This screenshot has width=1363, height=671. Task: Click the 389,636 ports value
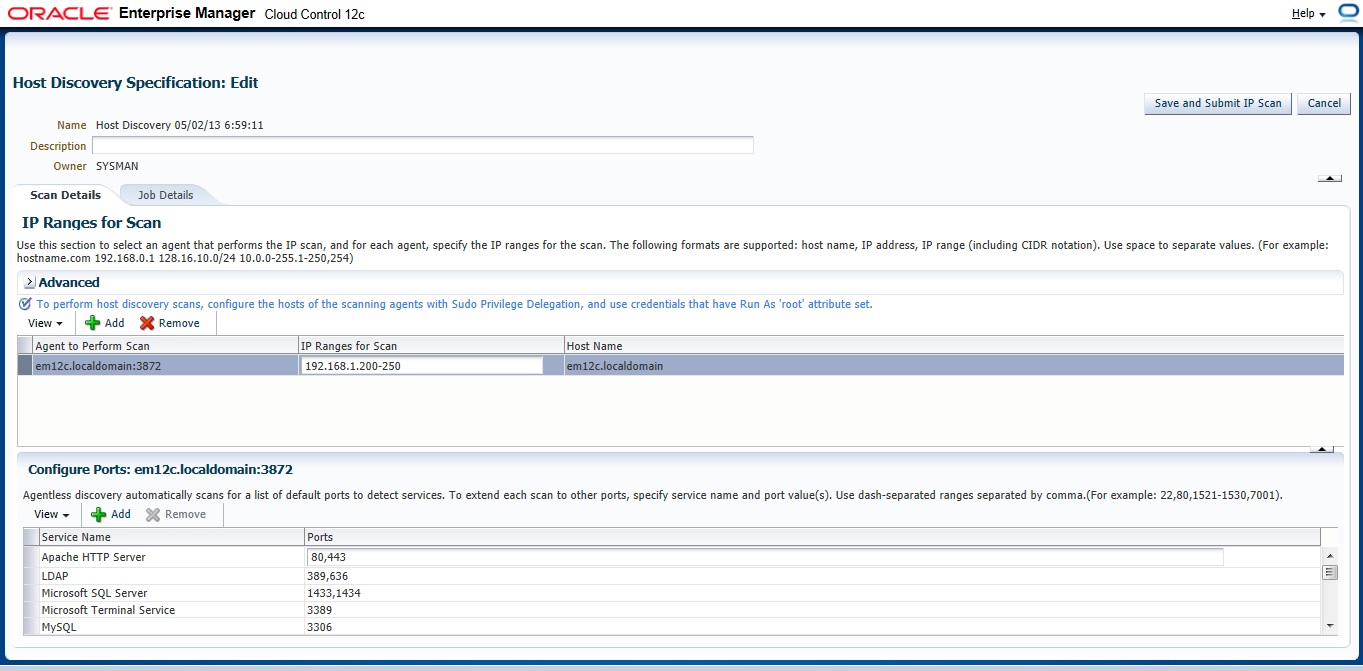click(x=327, y=576)
